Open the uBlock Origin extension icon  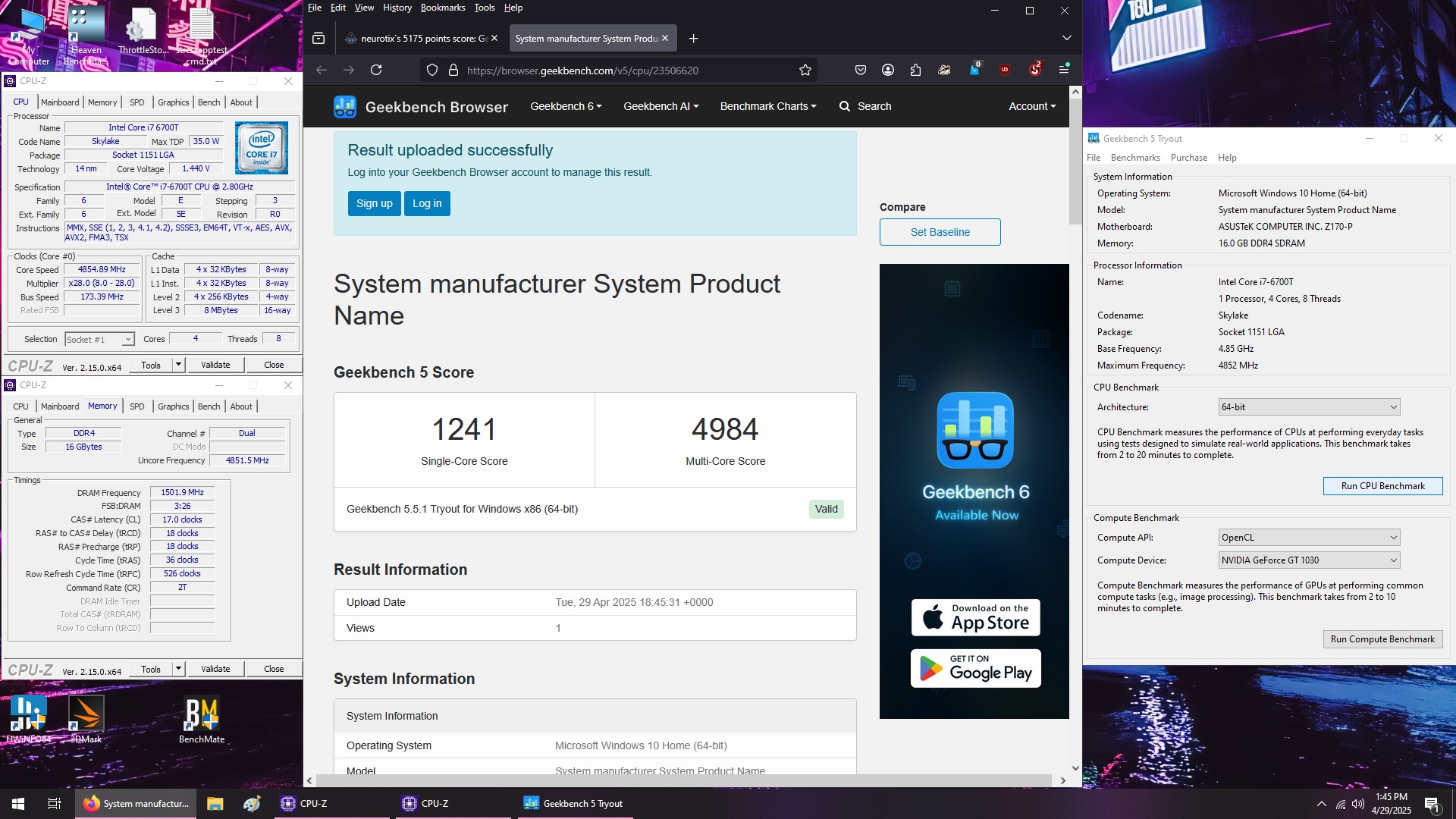[1005, 70]
